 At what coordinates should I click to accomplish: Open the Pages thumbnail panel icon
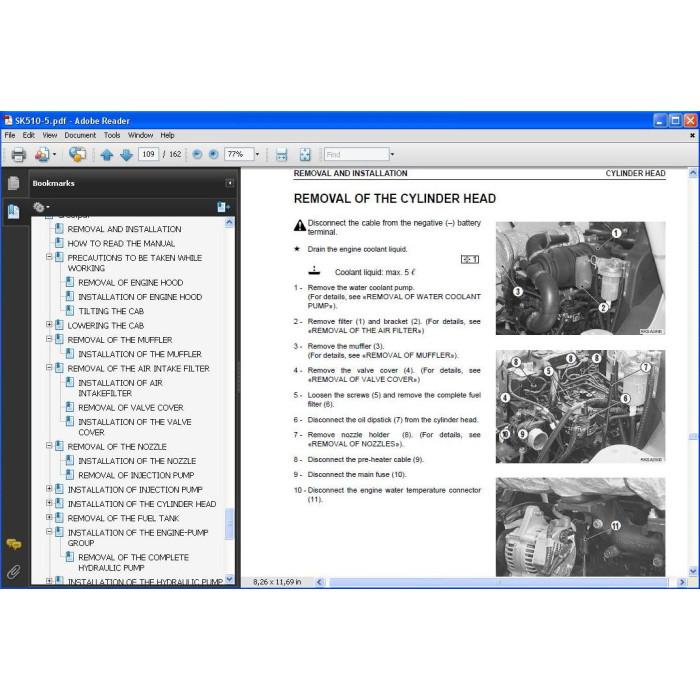(13, 183)
